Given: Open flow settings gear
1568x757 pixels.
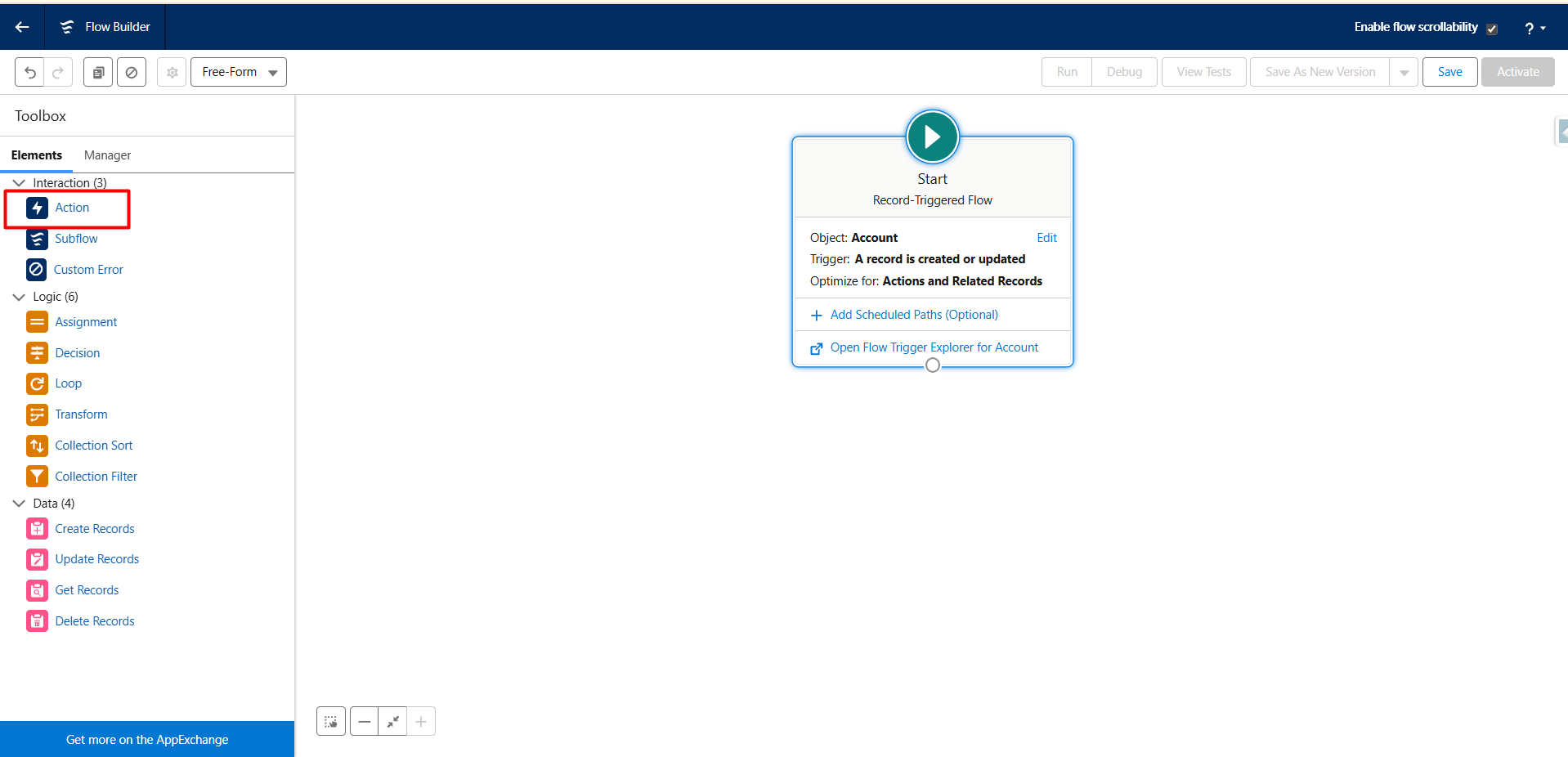Looking at the screenshot, I should click(172, 72).
